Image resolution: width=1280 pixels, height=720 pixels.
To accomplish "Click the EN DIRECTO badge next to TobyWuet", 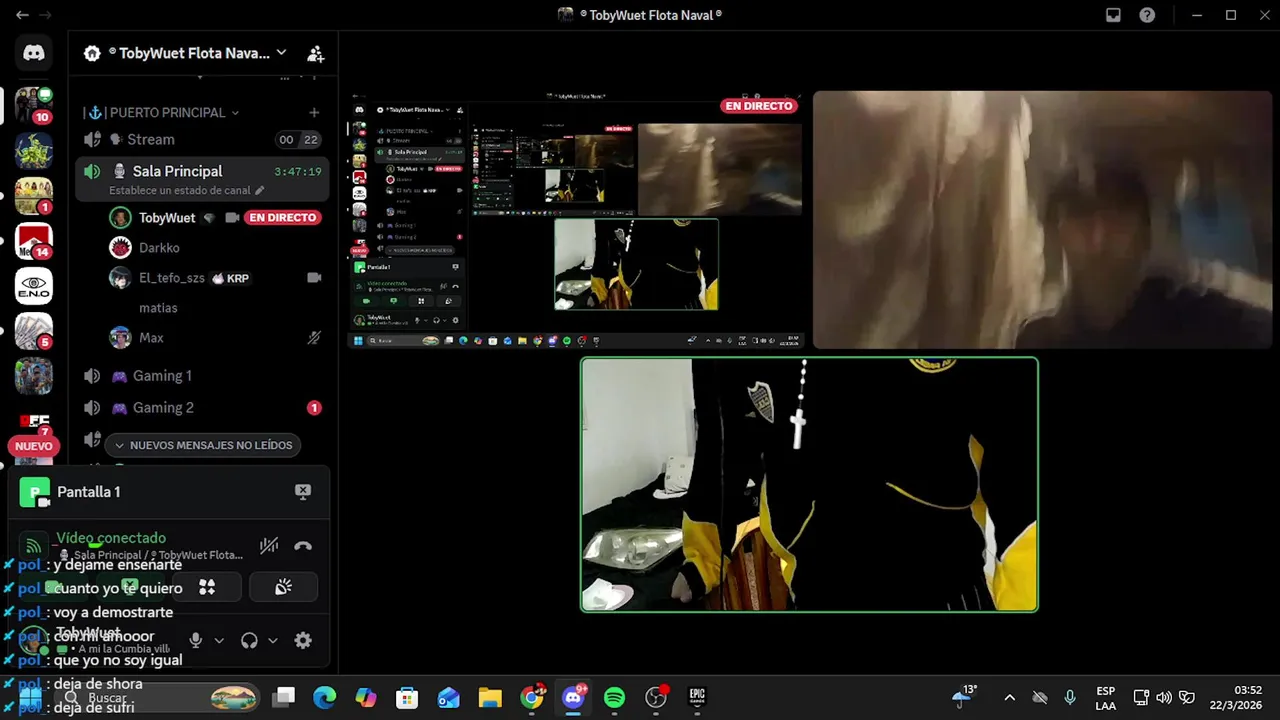I will (x=283, y=217).
